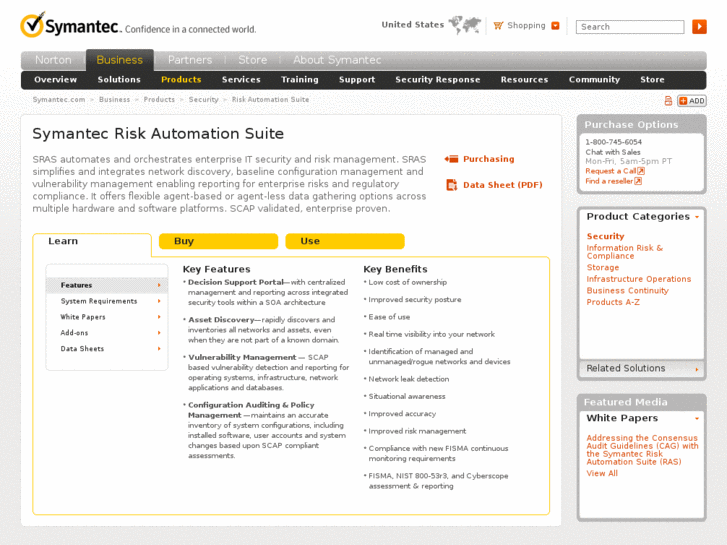Open Business Continuity category link
This screenshot has width=727, height=545.
pyautogui.click(x=627, y=291)
